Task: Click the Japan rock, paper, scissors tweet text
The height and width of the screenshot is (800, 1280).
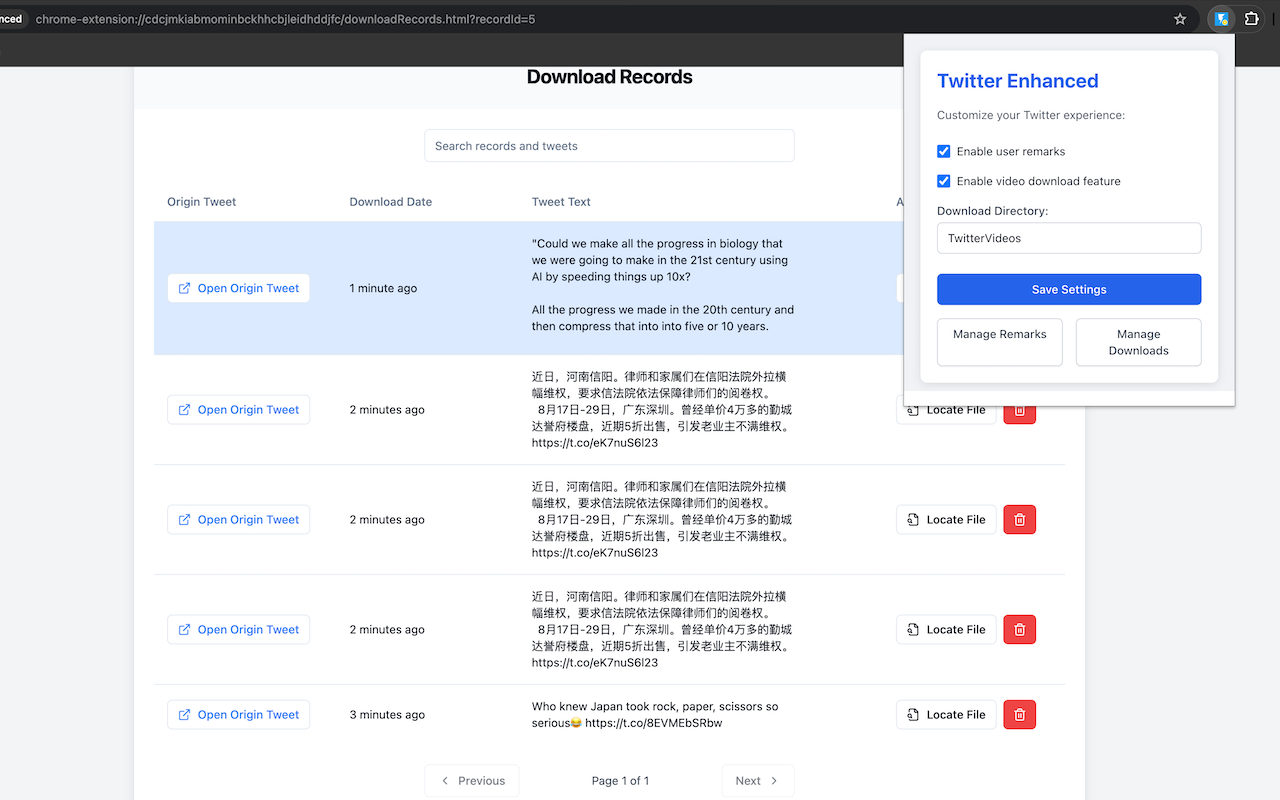Action: (x=655, y=715)
